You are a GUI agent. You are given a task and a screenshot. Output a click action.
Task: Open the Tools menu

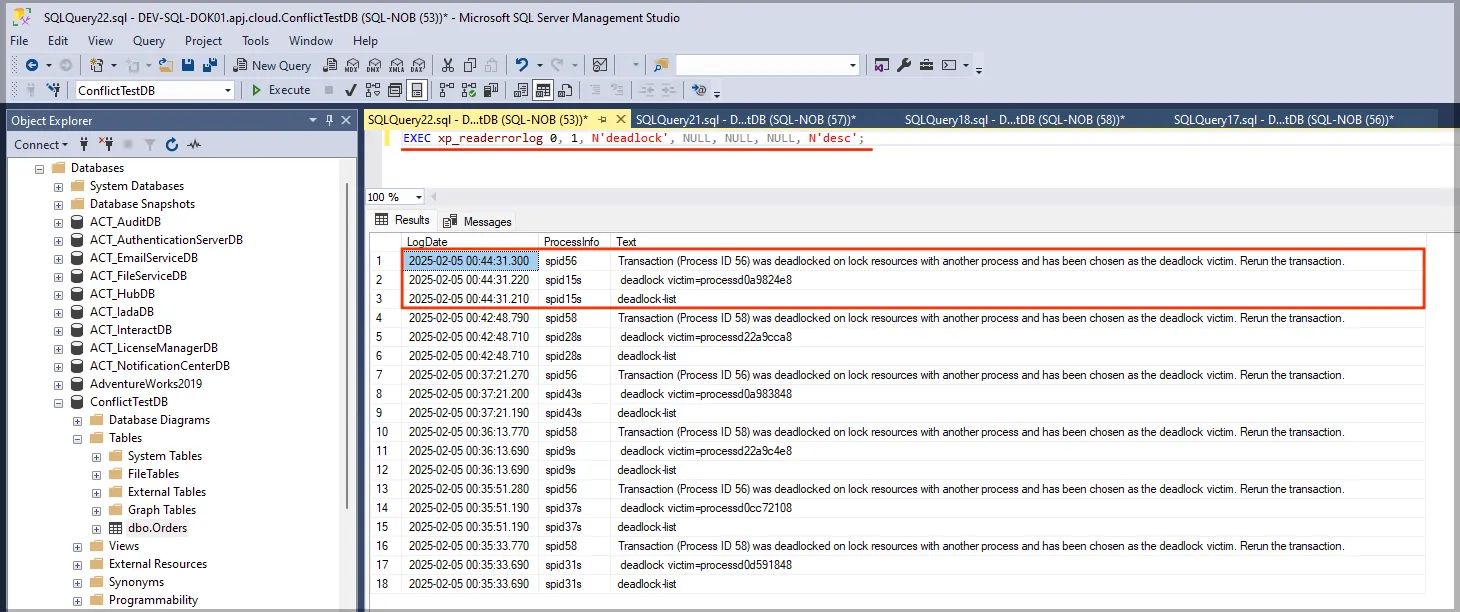(255, 41)
